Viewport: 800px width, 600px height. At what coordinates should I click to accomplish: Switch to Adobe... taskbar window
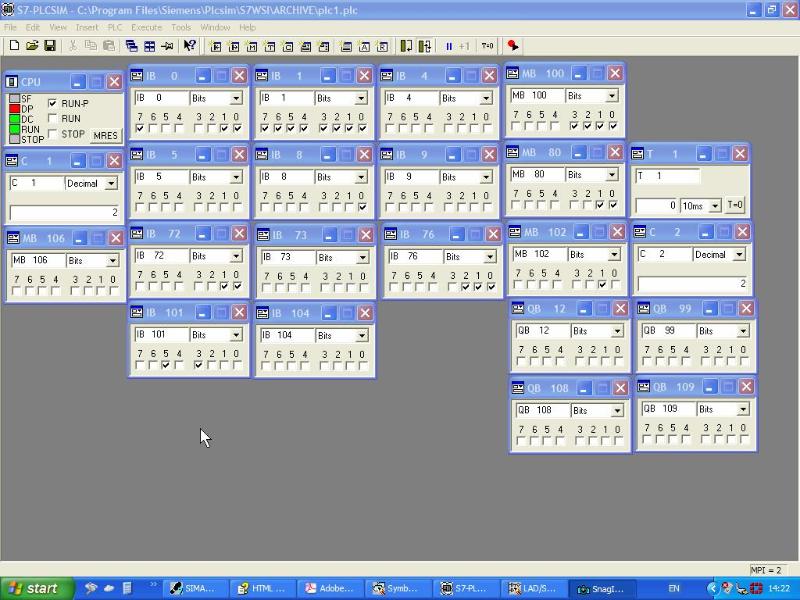point(331,589)
